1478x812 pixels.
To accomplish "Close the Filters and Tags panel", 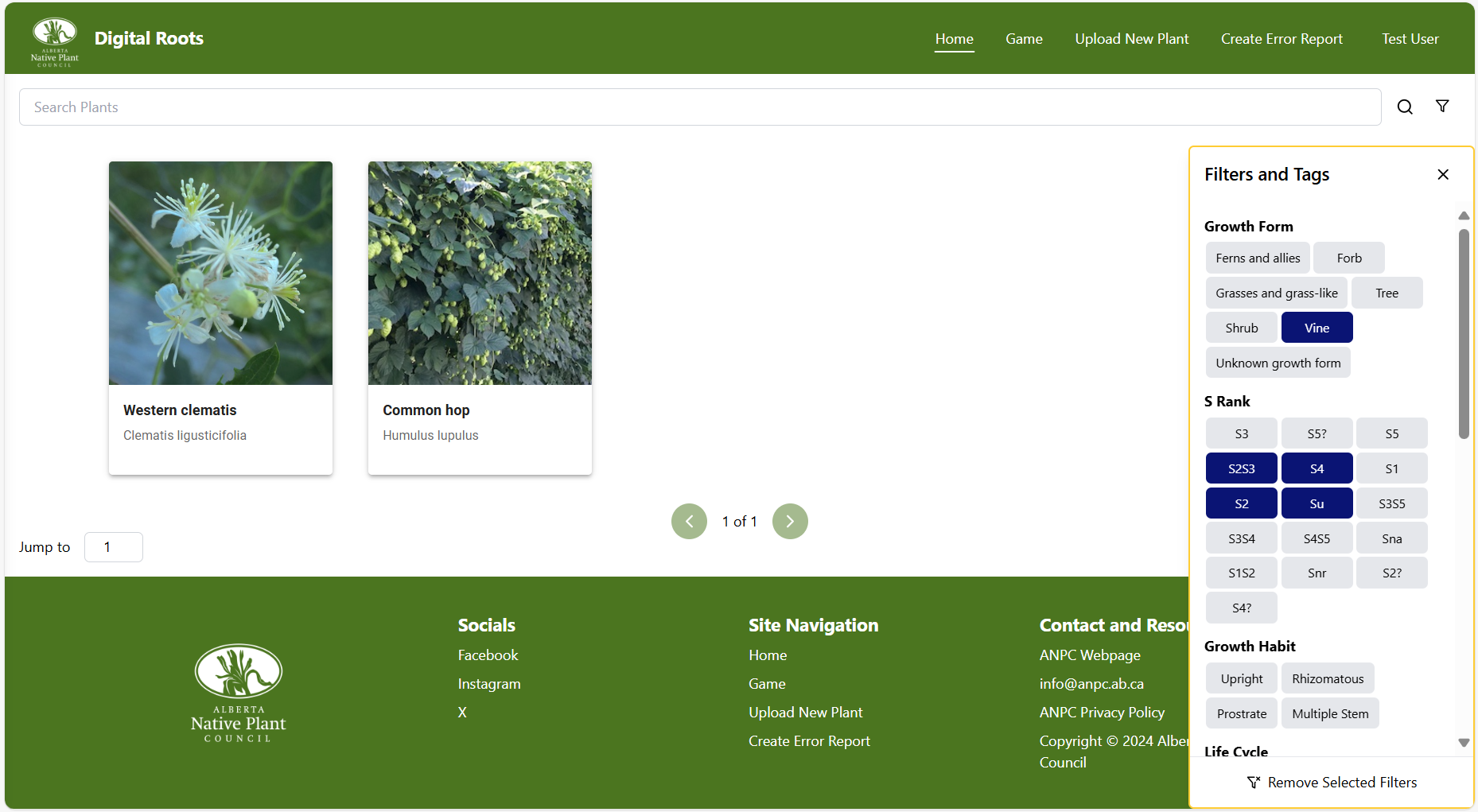I will (x=1443, y=174).
